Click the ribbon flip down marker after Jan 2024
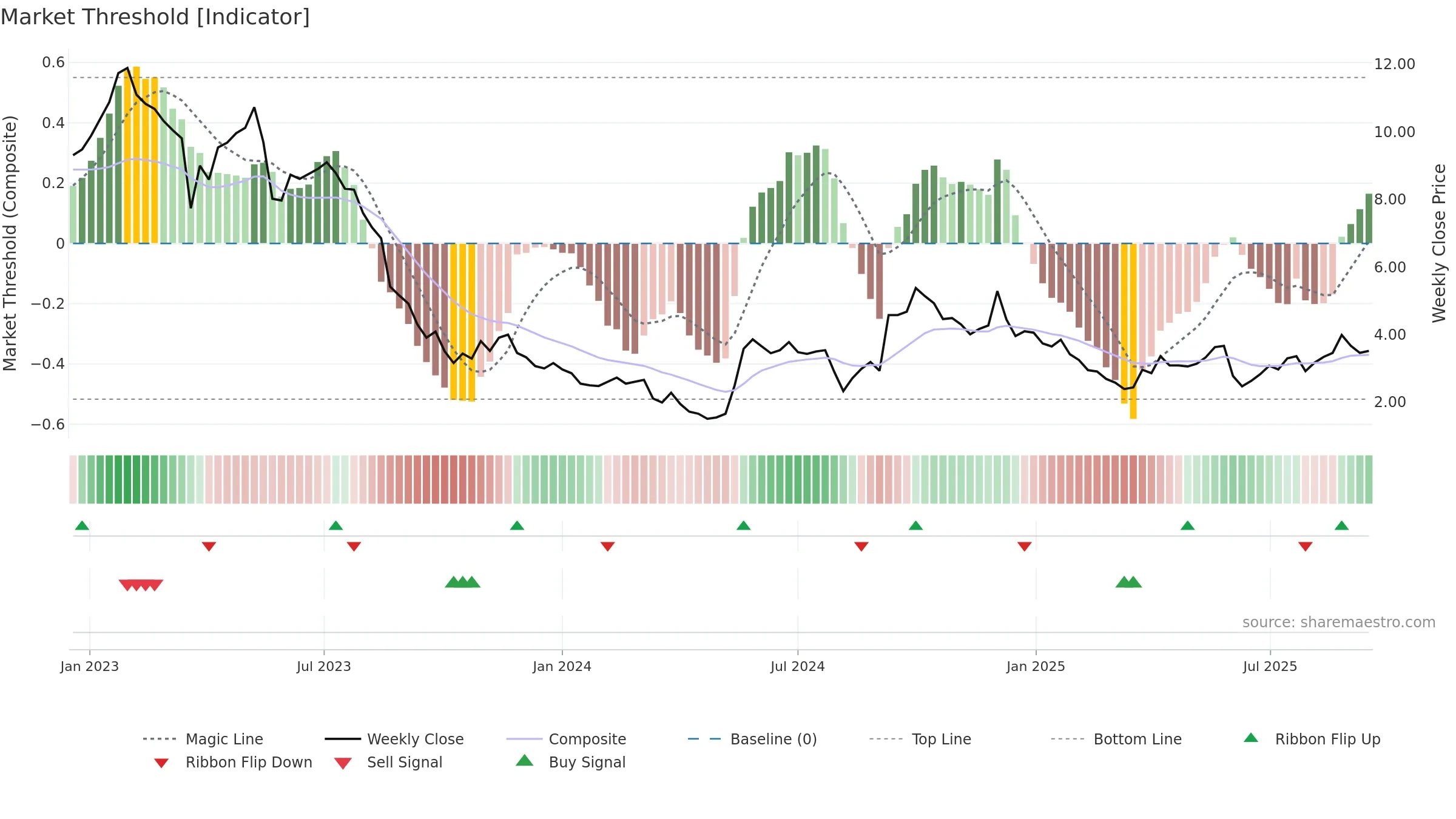1456x819 pixels. pos(607,547)
